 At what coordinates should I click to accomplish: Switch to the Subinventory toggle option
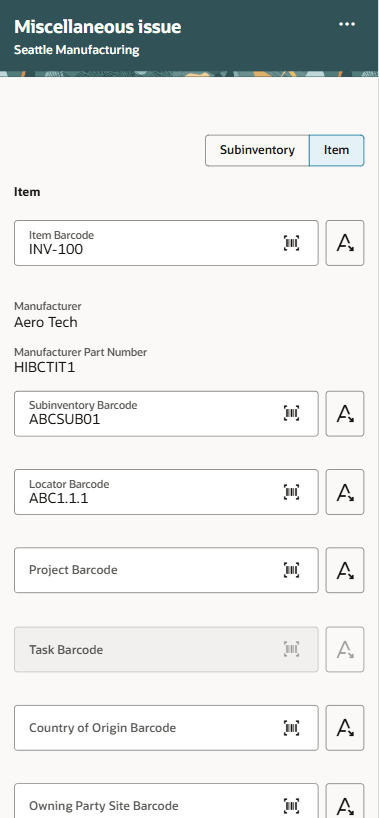pos(257,150)
